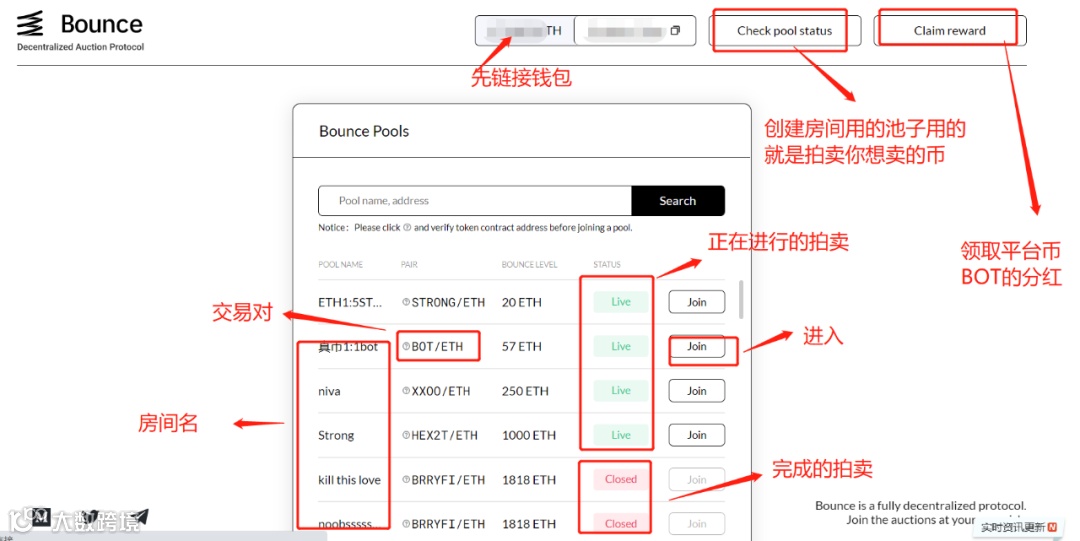The height and width of the screenshot is (541, 1080).
Task: Click the help icon in the Notice text
Action: 407,227
